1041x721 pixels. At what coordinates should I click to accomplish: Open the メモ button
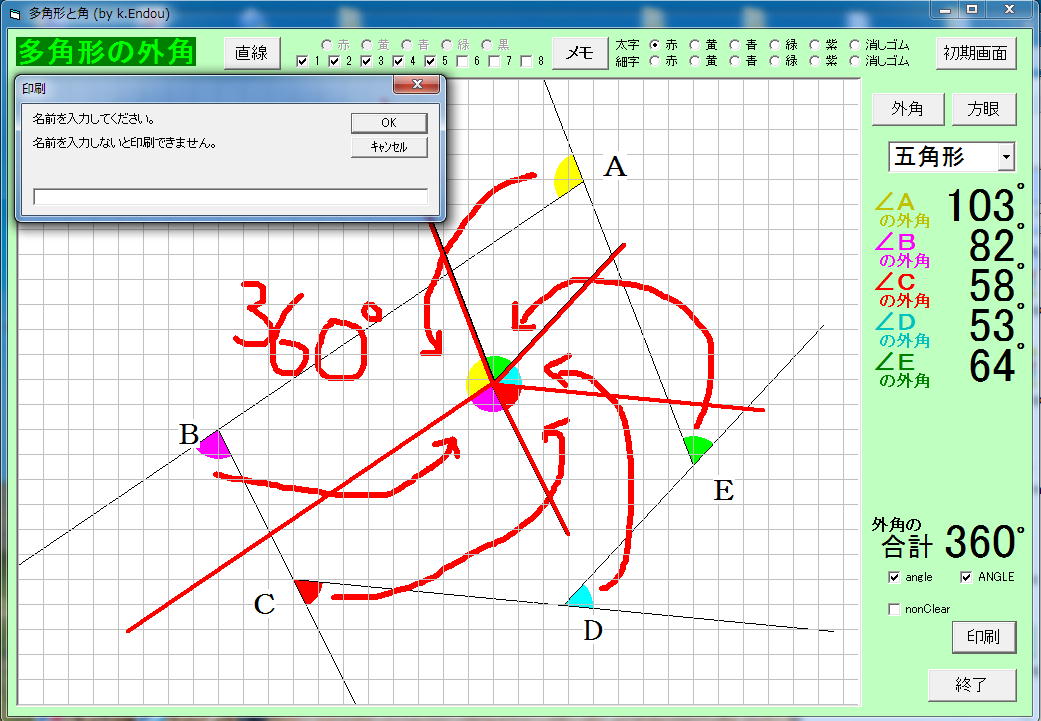580,52
